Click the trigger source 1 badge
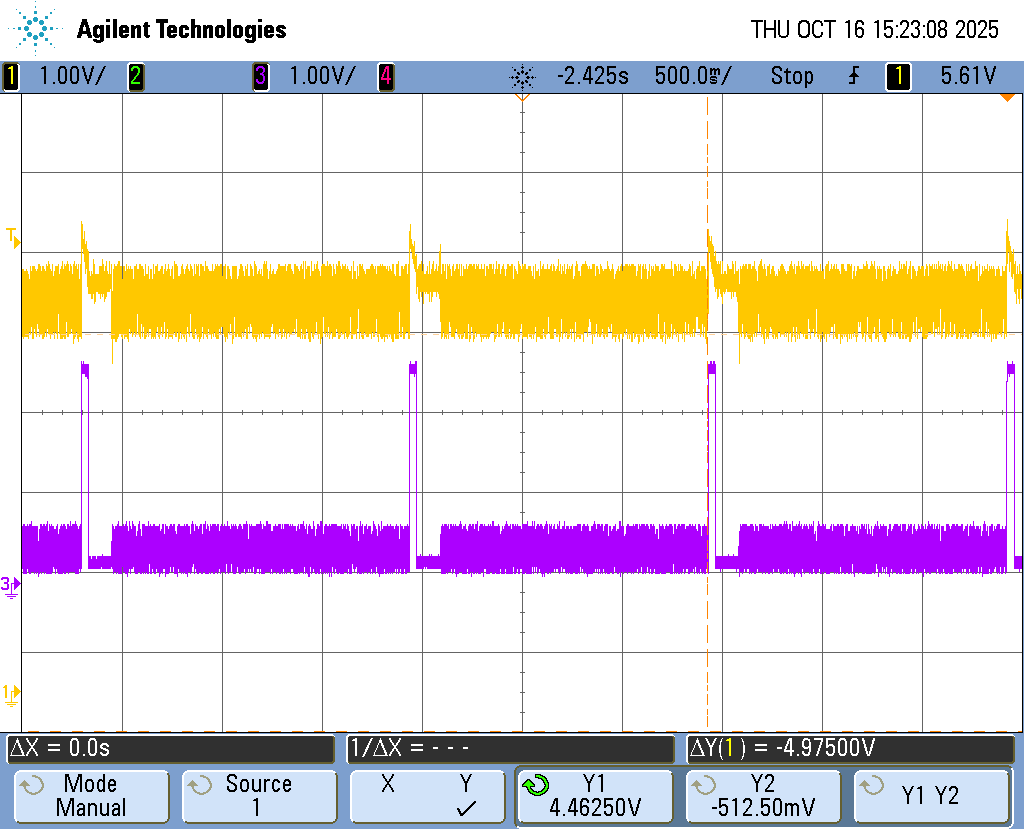 pos(898,76)
